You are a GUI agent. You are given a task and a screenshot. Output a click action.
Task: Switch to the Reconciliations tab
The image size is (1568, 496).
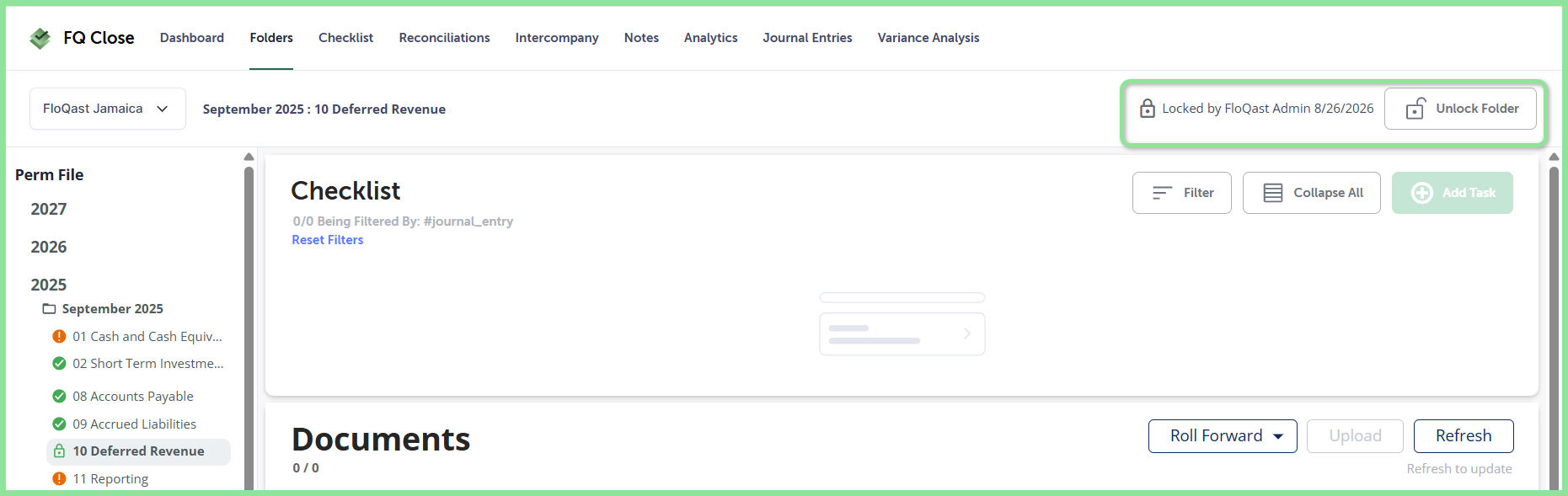(444, 38)
